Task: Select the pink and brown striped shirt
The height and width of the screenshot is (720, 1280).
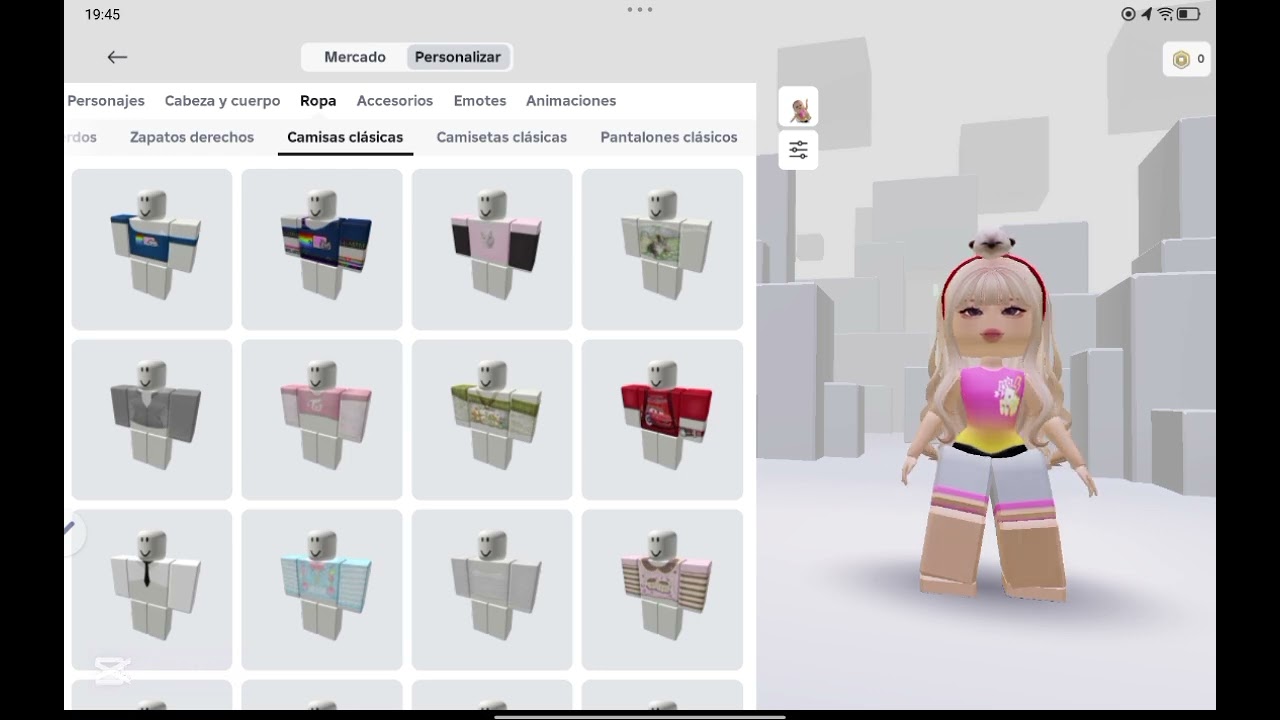Action: point(662,590)
